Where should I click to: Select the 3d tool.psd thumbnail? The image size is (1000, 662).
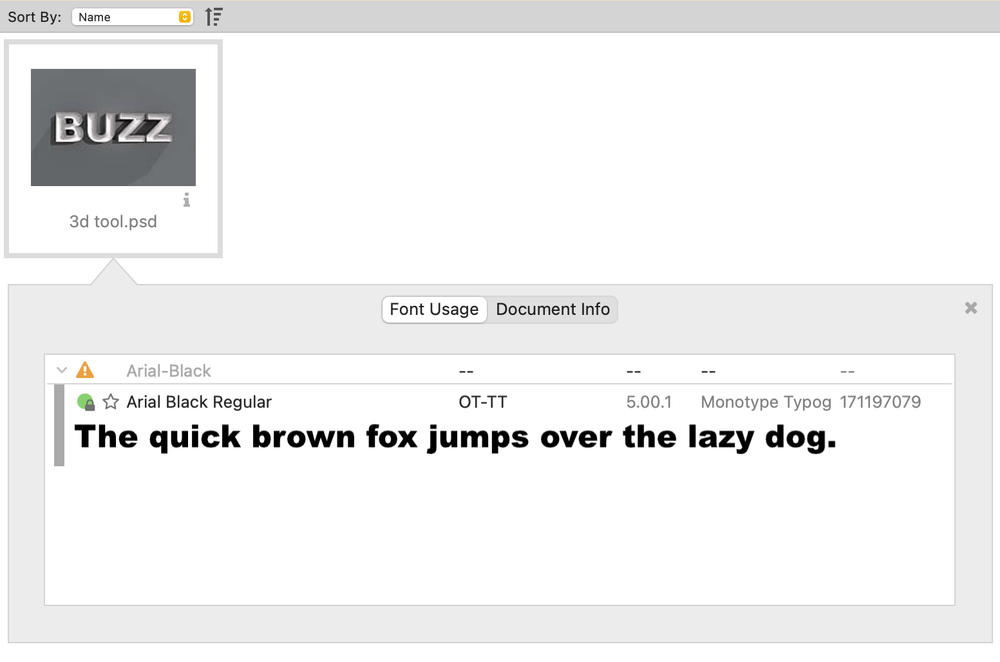[x=114, y=128]
